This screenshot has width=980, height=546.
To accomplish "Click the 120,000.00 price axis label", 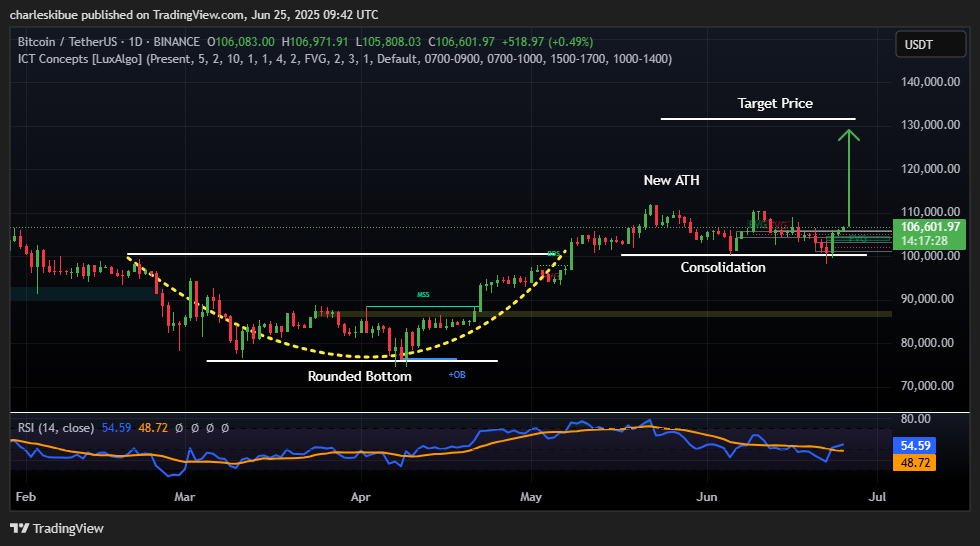I will (930, 169).
